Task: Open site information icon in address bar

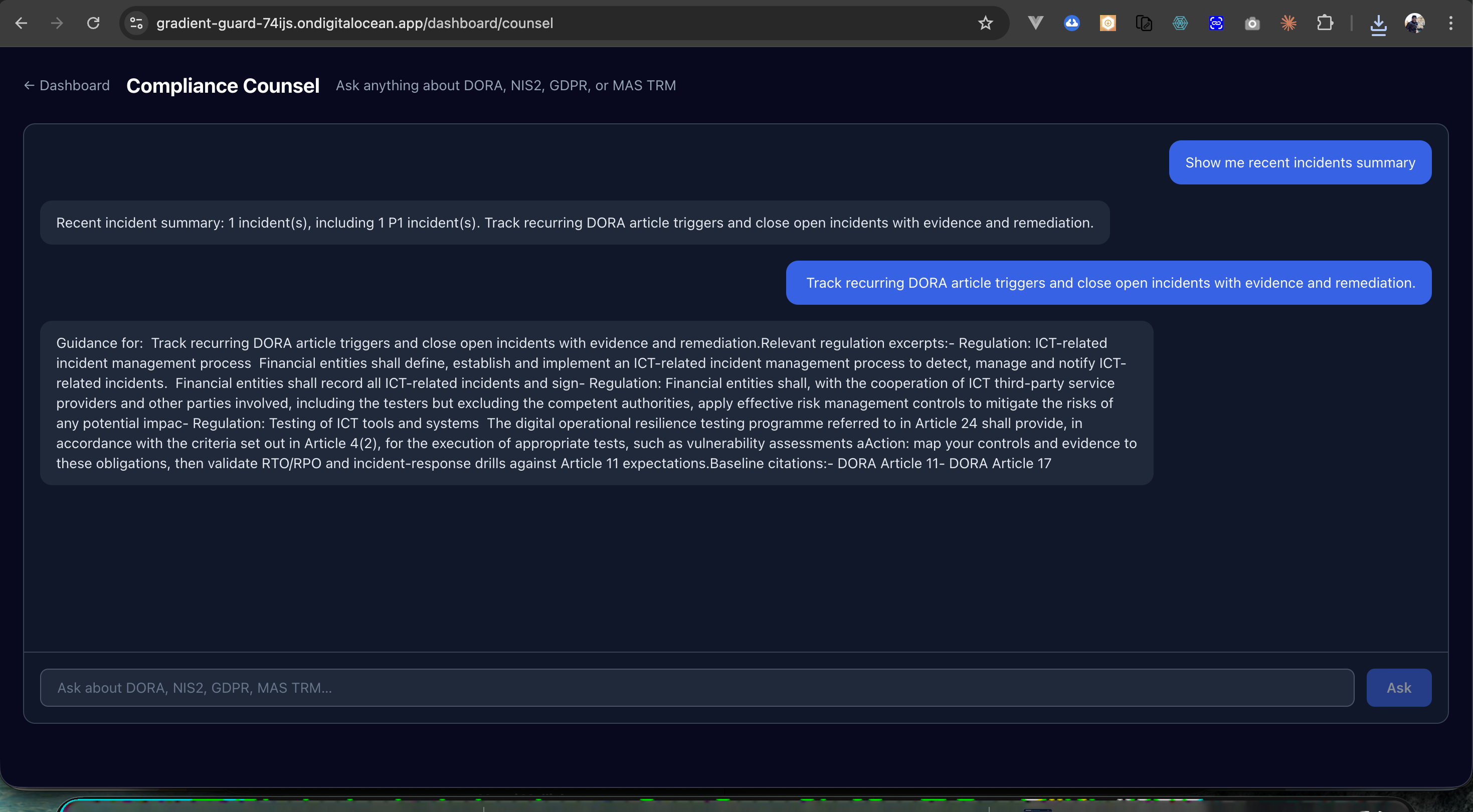Action: (x=136, y=23)
